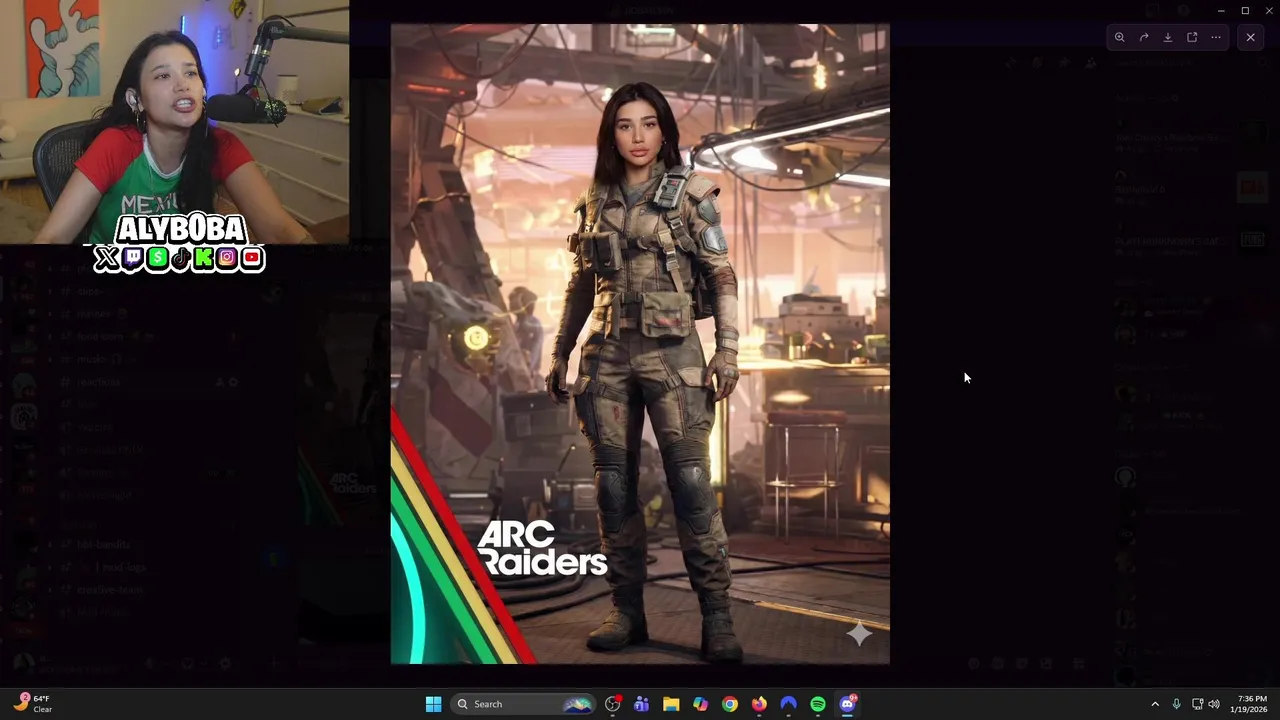Screen dimensions: 1280x720
Task: Minimize the Discord window
Action: coord(1221,10)
